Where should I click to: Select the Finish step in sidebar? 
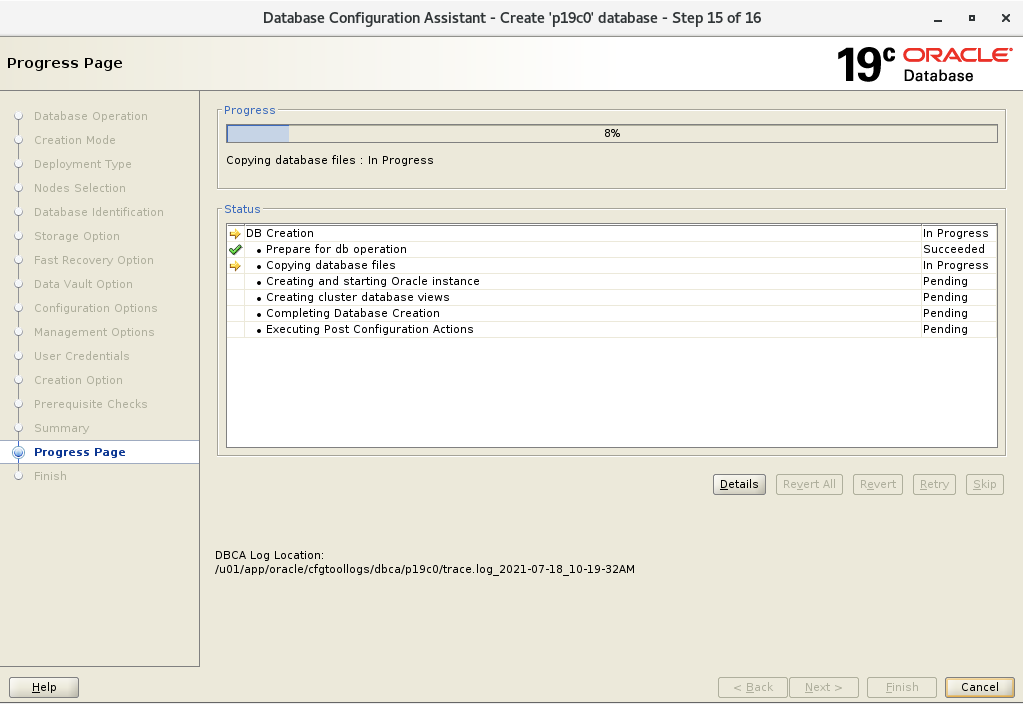click(x=50, y=476)
